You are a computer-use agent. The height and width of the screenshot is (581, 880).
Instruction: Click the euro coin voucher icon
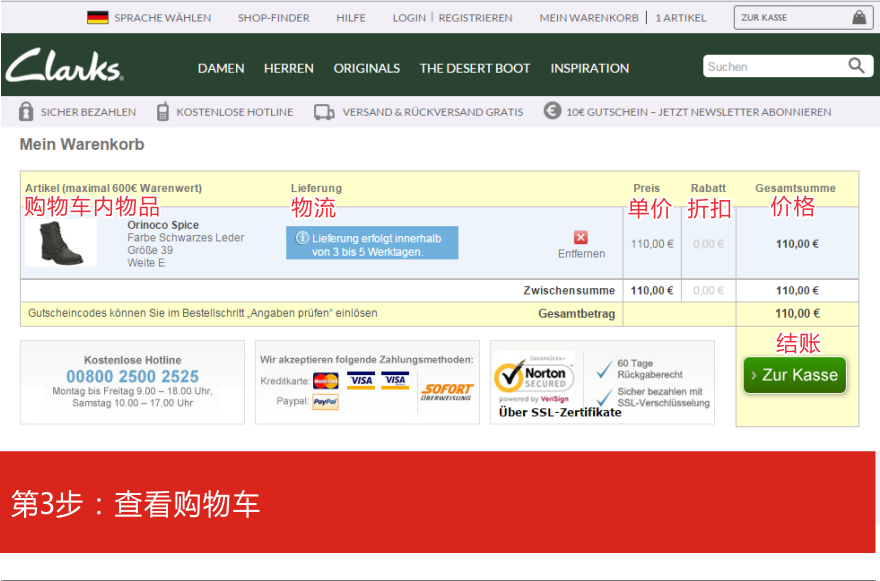(552, 111)
